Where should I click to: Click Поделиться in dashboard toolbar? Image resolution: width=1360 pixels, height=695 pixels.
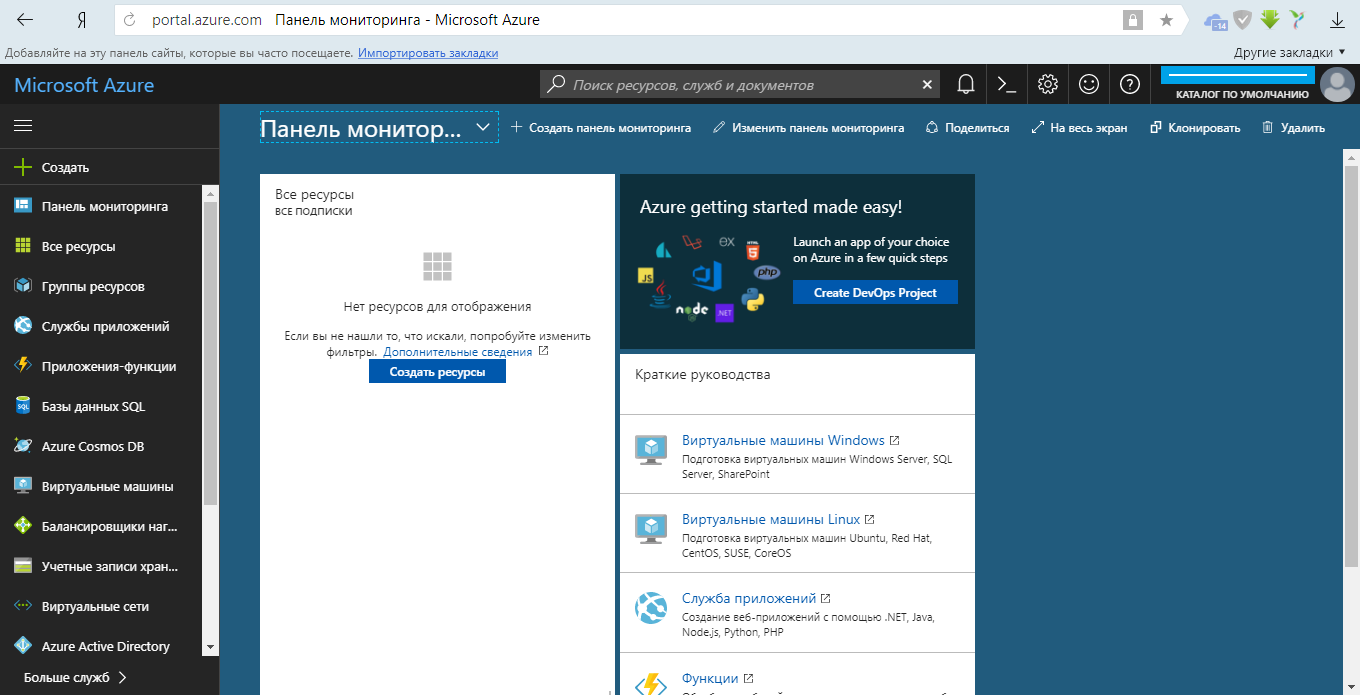967,128
